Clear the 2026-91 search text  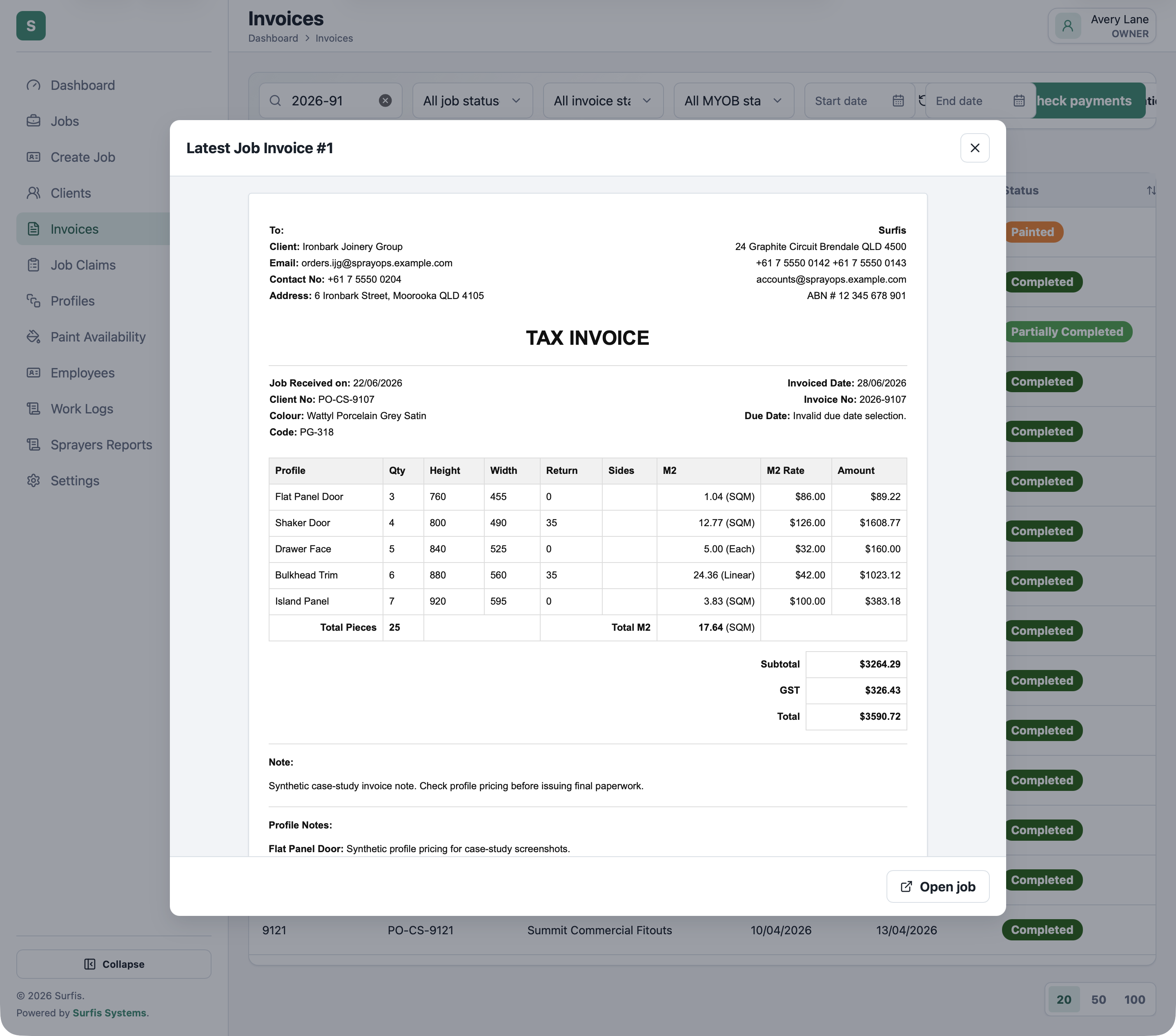385,101
